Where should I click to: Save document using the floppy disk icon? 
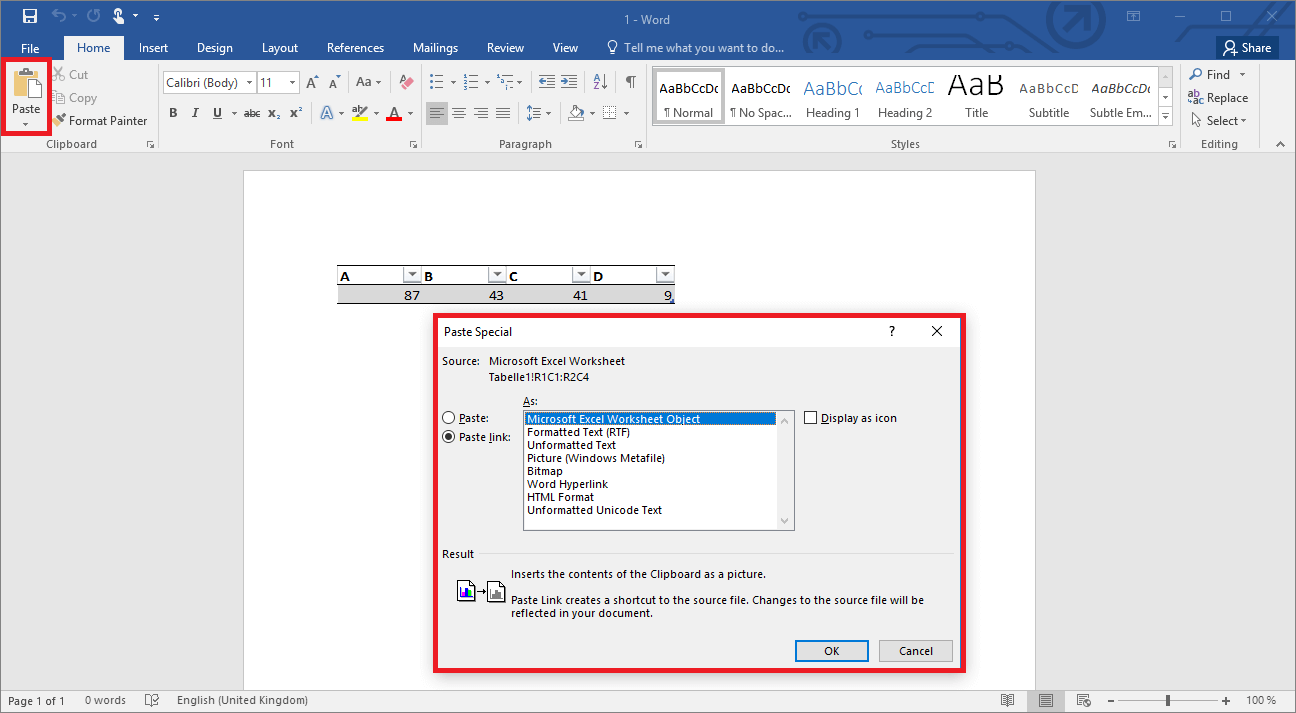30,16
